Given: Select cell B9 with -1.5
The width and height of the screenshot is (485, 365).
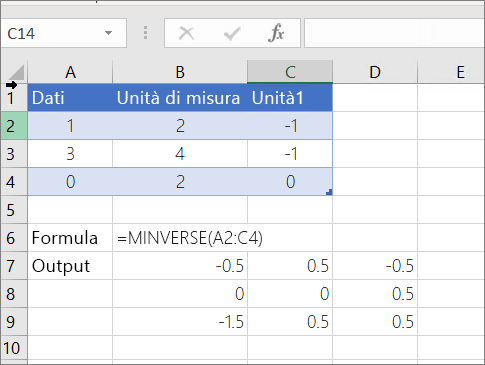Looking at the screenshot, I should point(180,322).
